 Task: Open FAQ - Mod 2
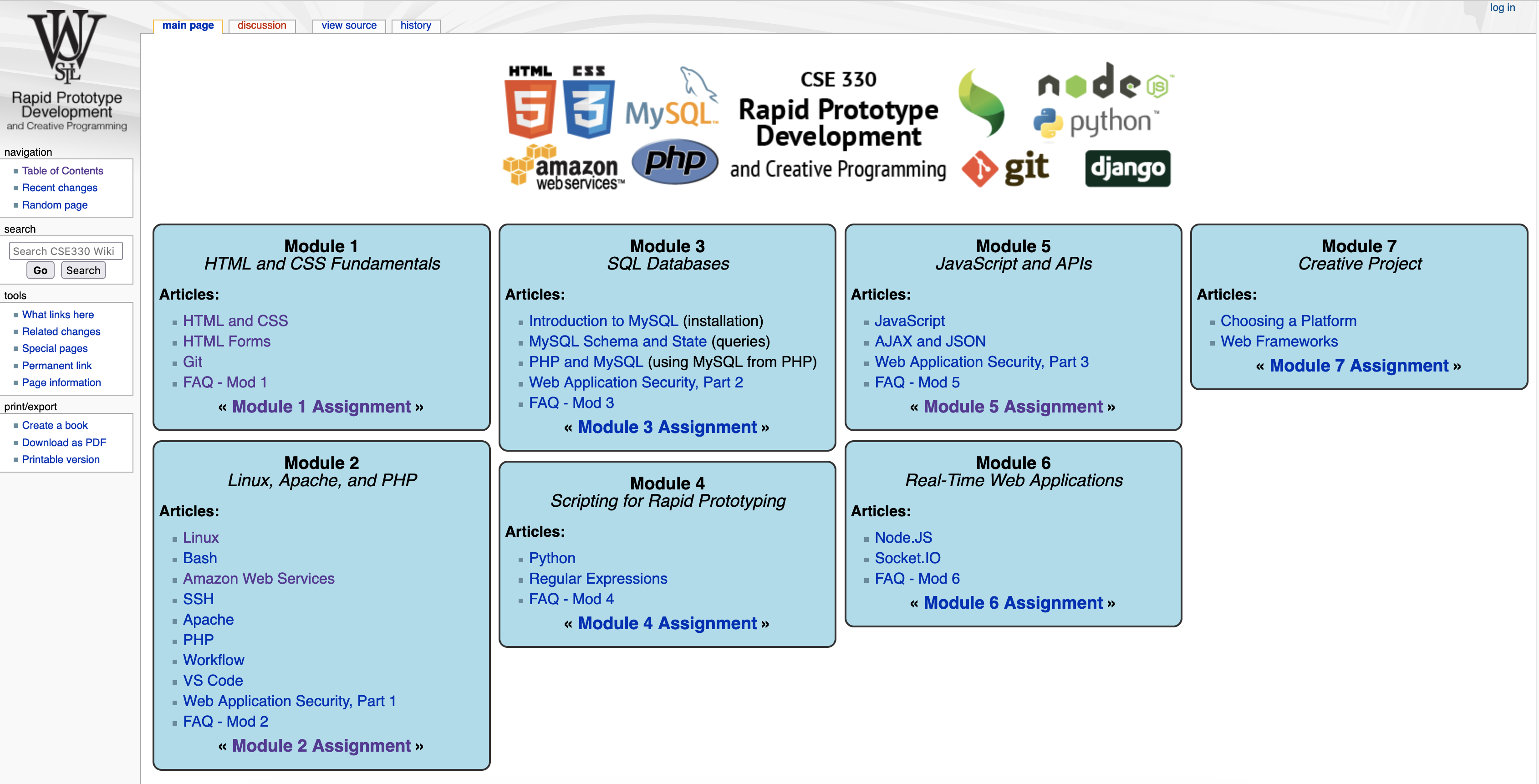226,722
